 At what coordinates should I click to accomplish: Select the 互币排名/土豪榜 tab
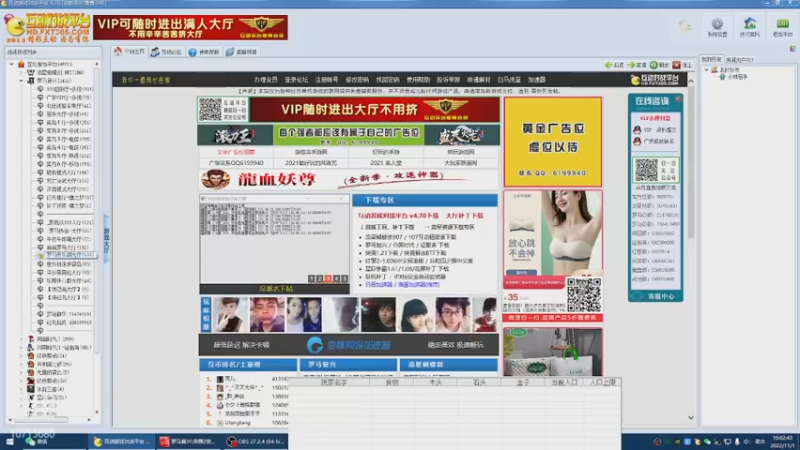coord(248,365)
